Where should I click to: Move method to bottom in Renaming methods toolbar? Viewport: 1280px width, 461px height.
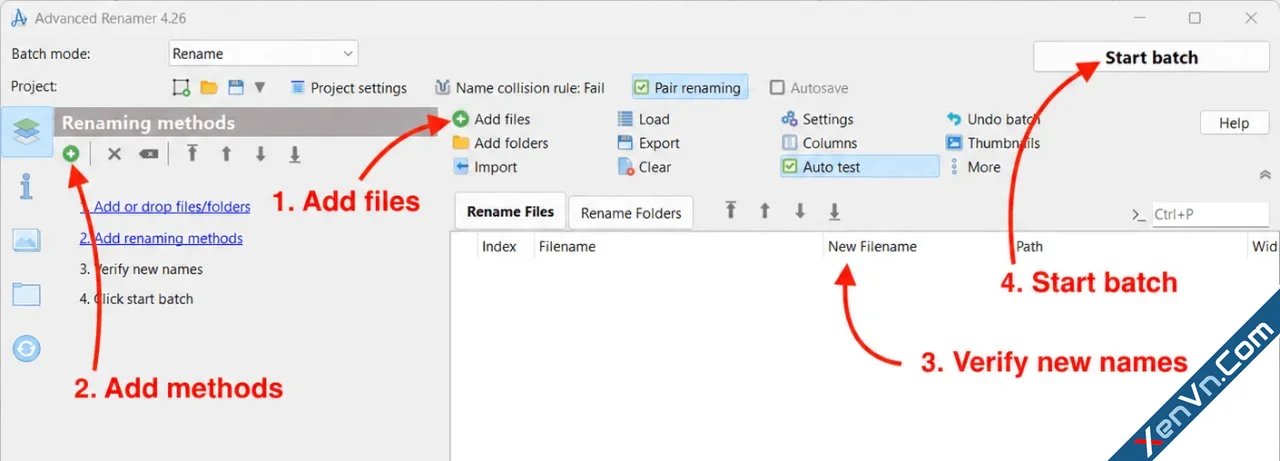tap(295, 154)
